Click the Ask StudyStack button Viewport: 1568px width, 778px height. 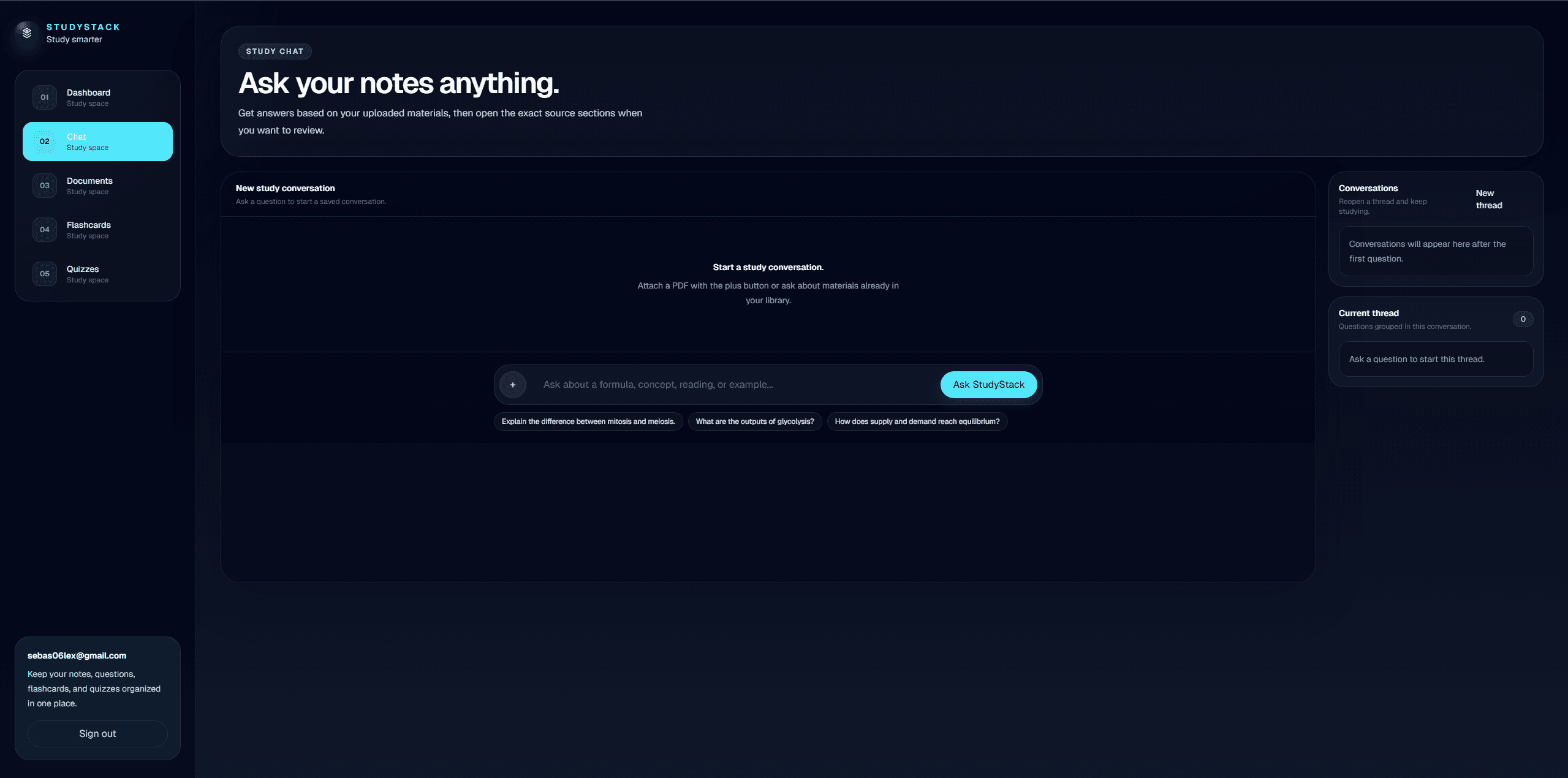(x=988, y=385)
